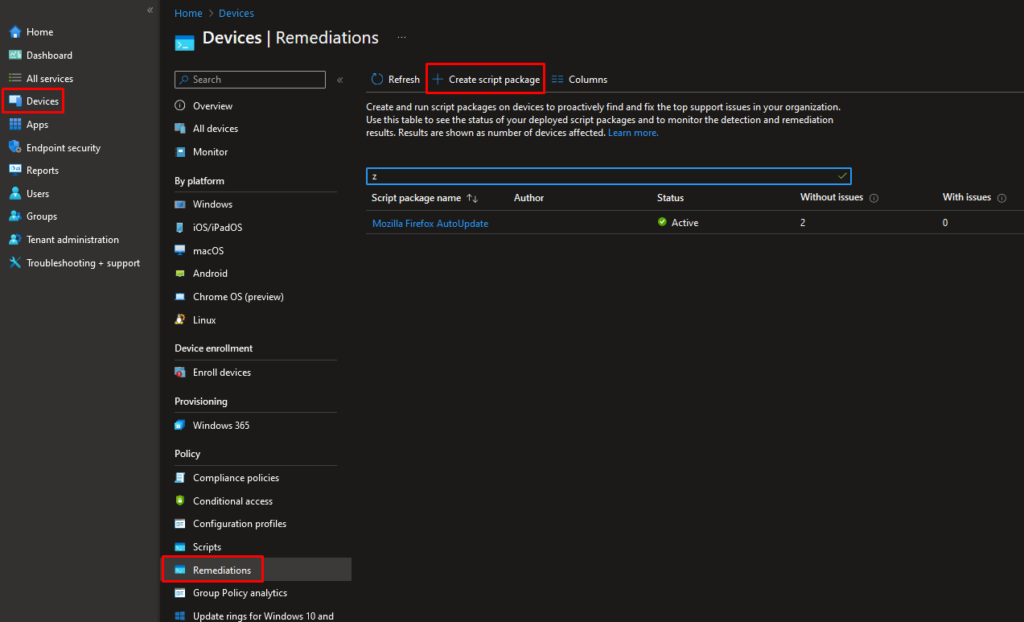Collapse the Devices submenu panel chevron

[x=340, y=80]
